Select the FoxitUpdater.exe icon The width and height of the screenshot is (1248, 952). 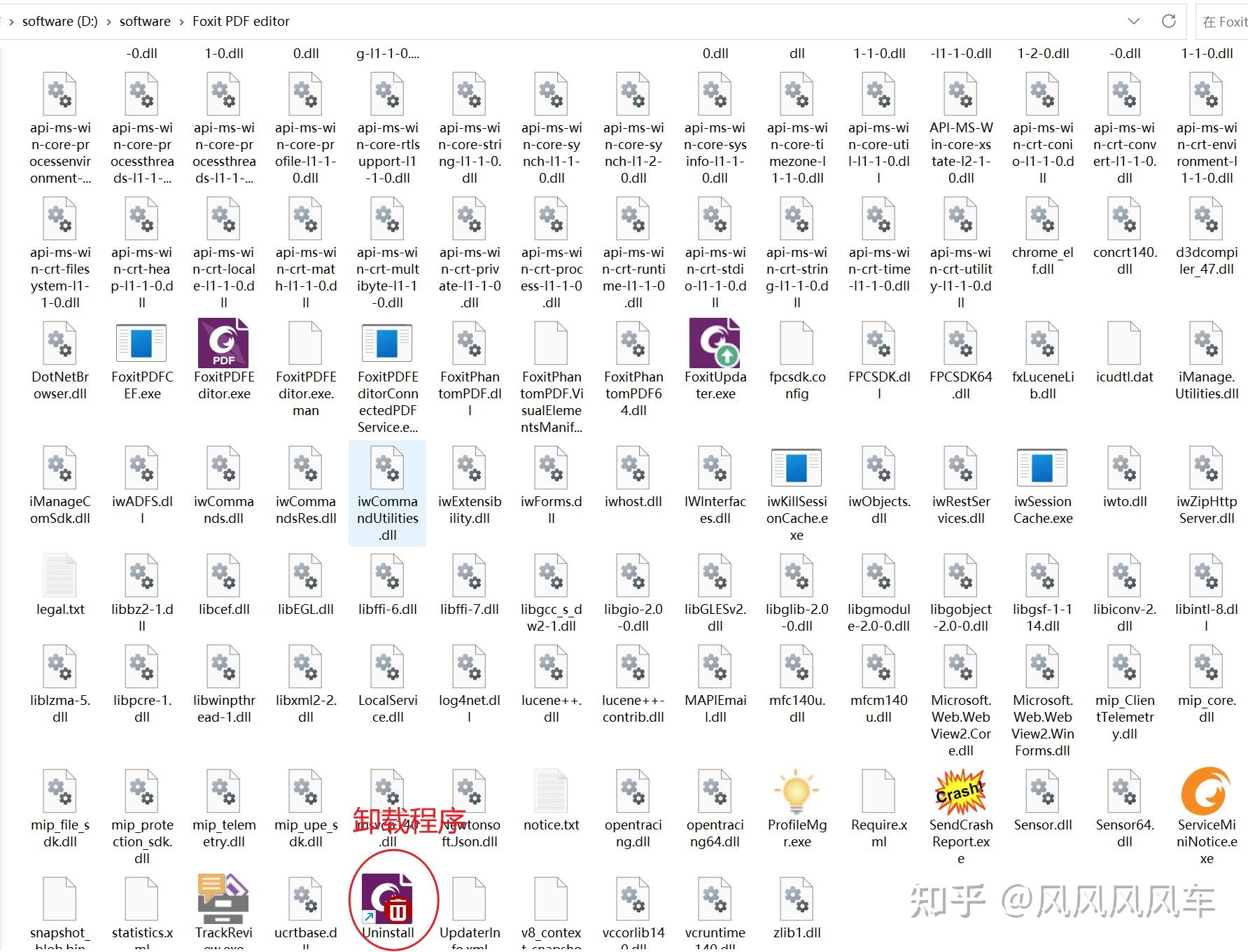pyautogui.click(x=715, y=343)
